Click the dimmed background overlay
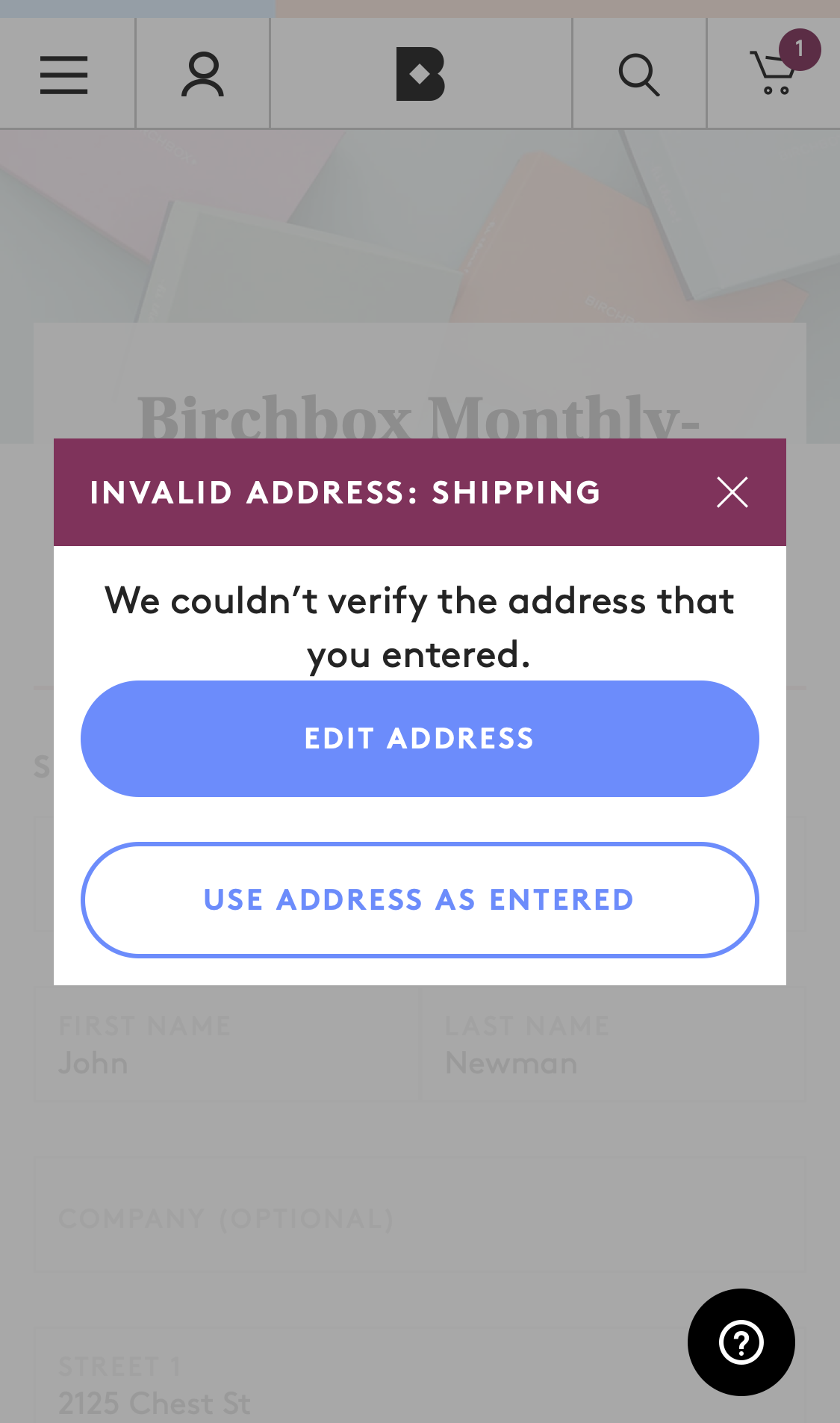Image resolution: width=840 pixels, height=1423 pixels. tap(420, 224)
